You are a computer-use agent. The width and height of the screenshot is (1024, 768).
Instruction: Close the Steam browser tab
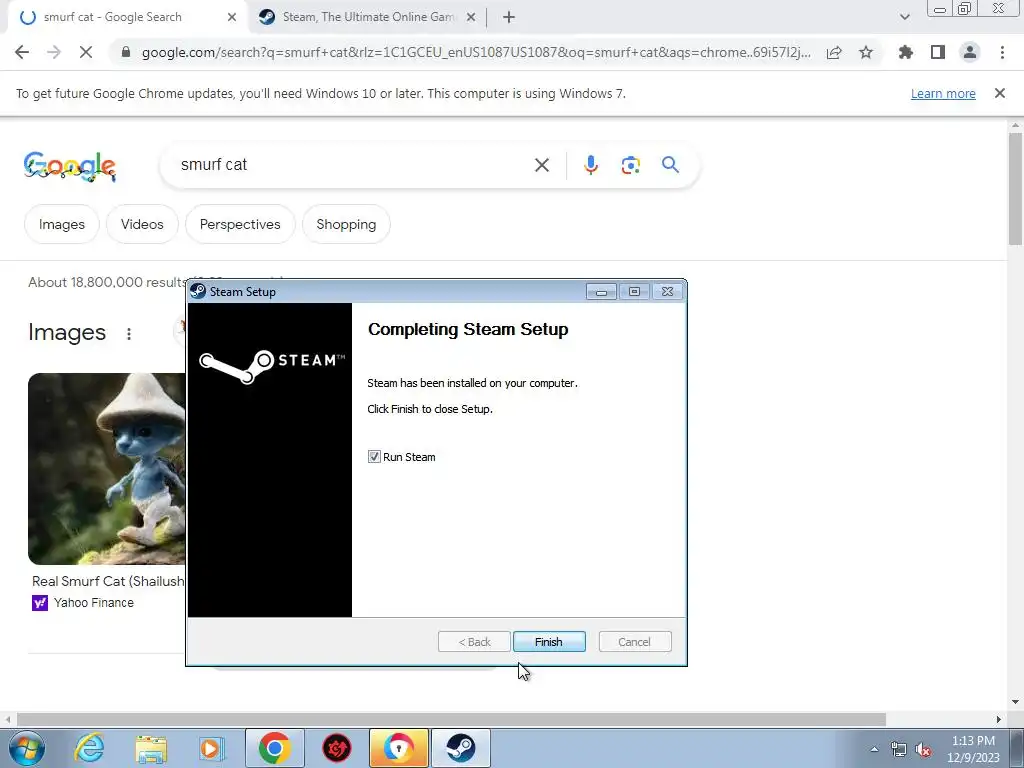[x=471, y=18]
